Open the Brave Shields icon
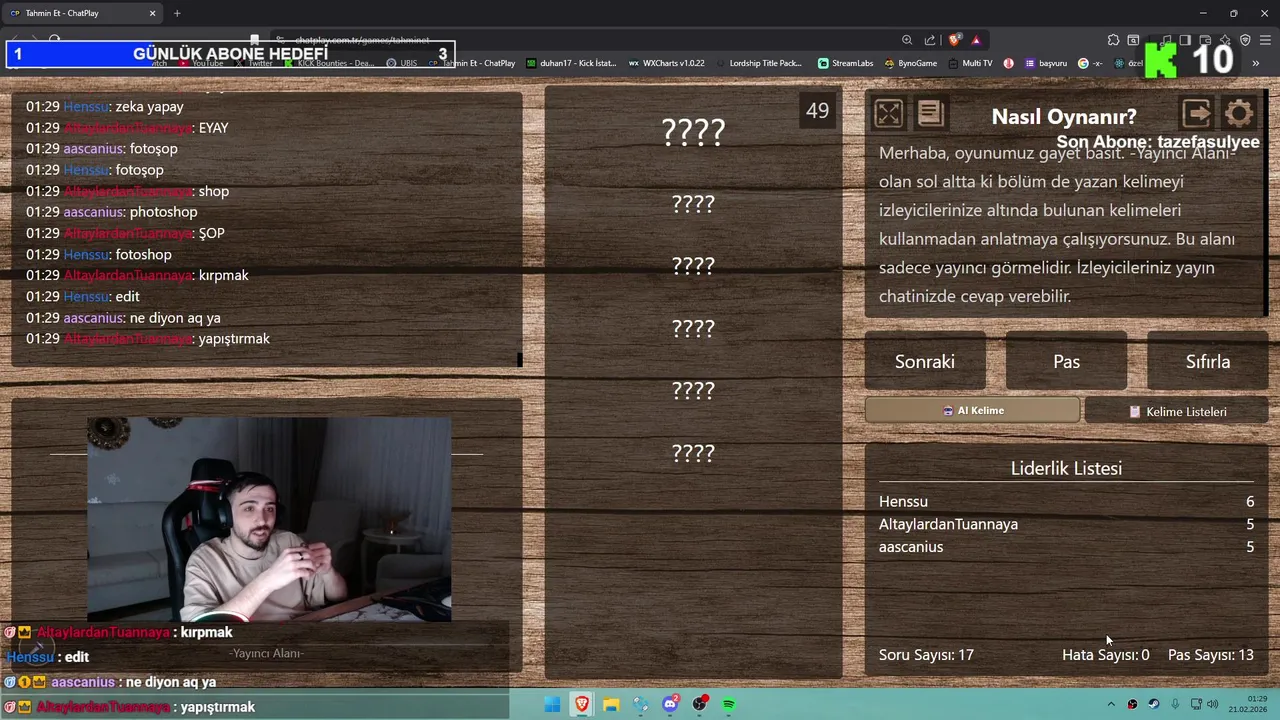The image size is (1280, 720). (x=955, y=40)
